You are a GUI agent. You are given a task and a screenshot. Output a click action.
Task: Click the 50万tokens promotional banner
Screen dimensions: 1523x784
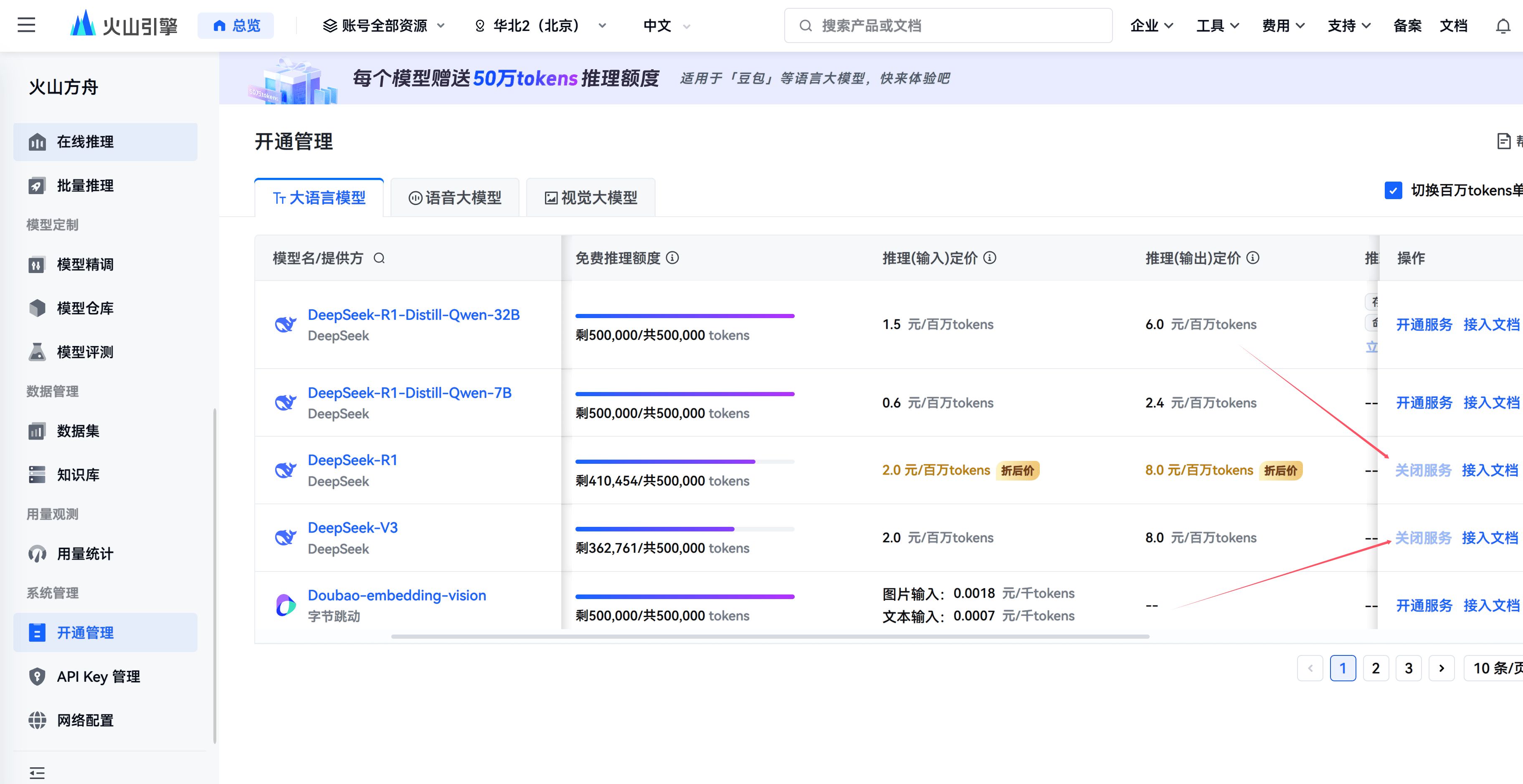click(x=871, y=78)
